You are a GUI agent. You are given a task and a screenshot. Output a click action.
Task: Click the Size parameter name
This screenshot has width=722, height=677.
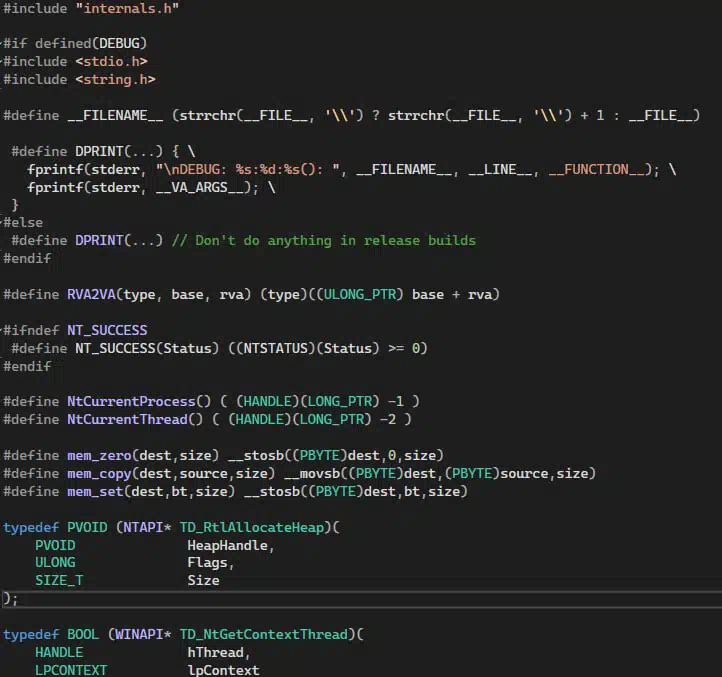[204, 580]
